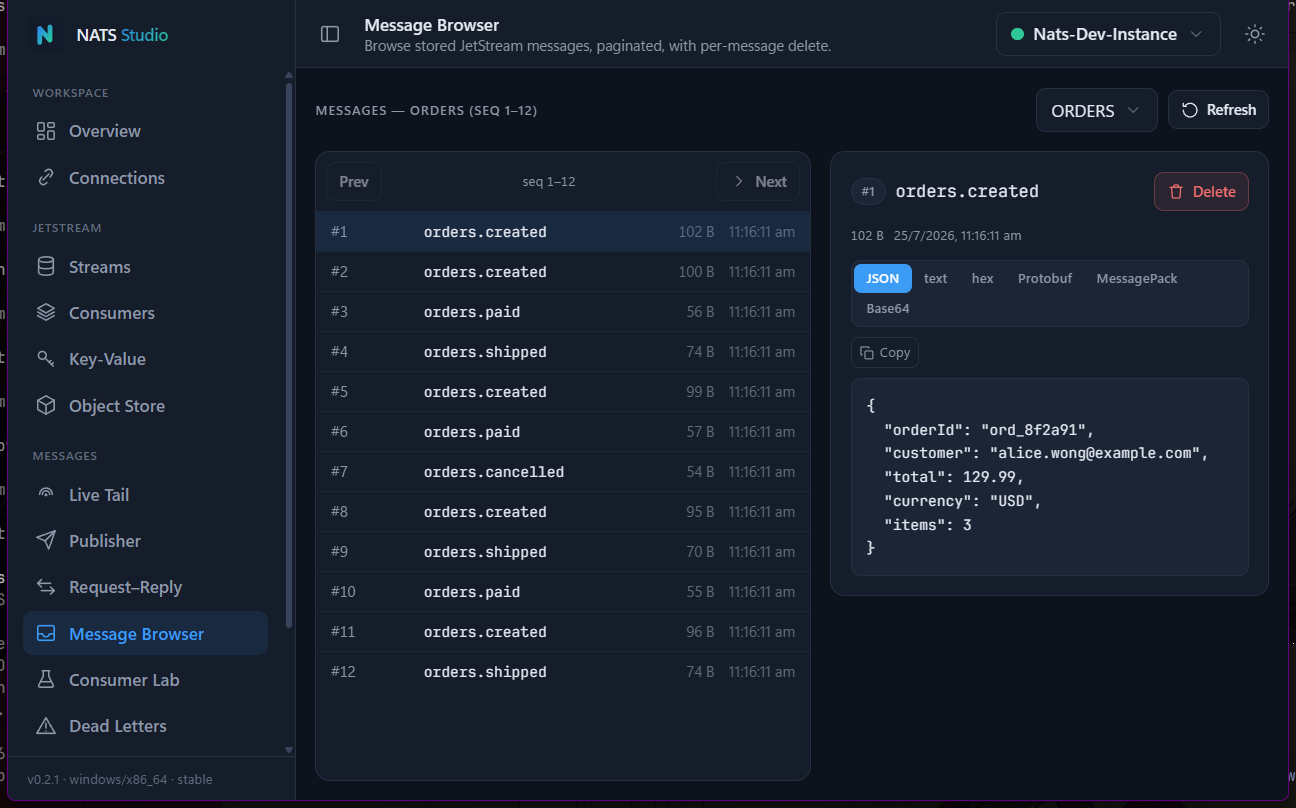Select the MessagePack format tab
The image size is (1296, 808).
coord(1137,278)
